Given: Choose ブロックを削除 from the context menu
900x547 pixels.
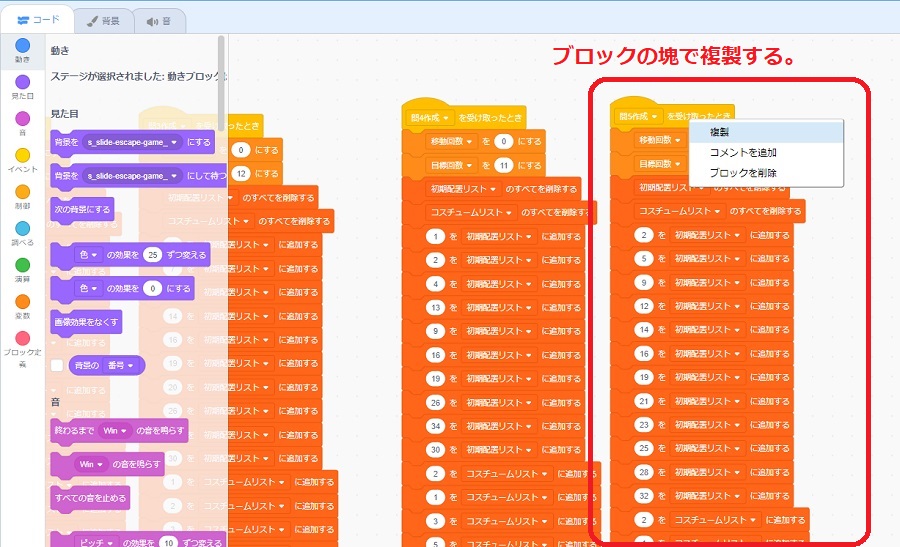Looking at the screenshot, I should [x=766, y=173].
